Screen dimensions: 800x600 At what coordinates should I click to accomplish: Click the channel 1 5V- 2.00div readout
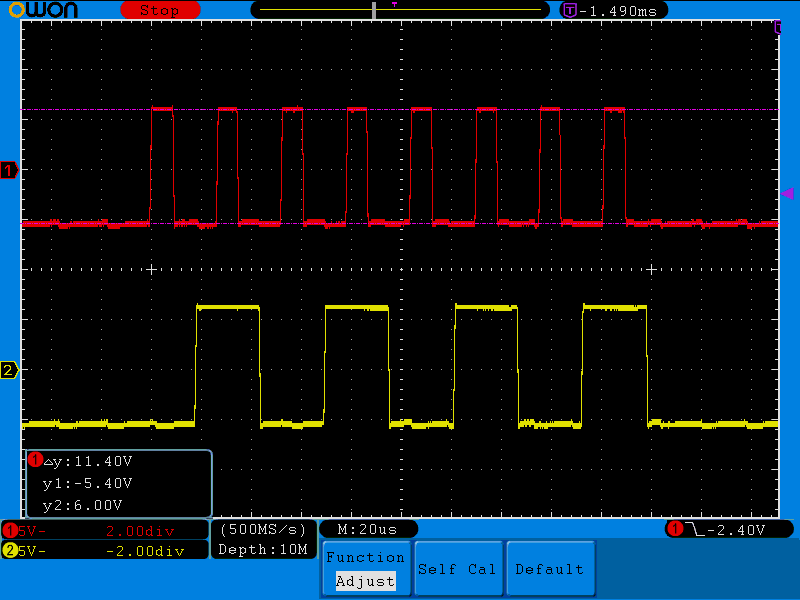tap(105, 531)
